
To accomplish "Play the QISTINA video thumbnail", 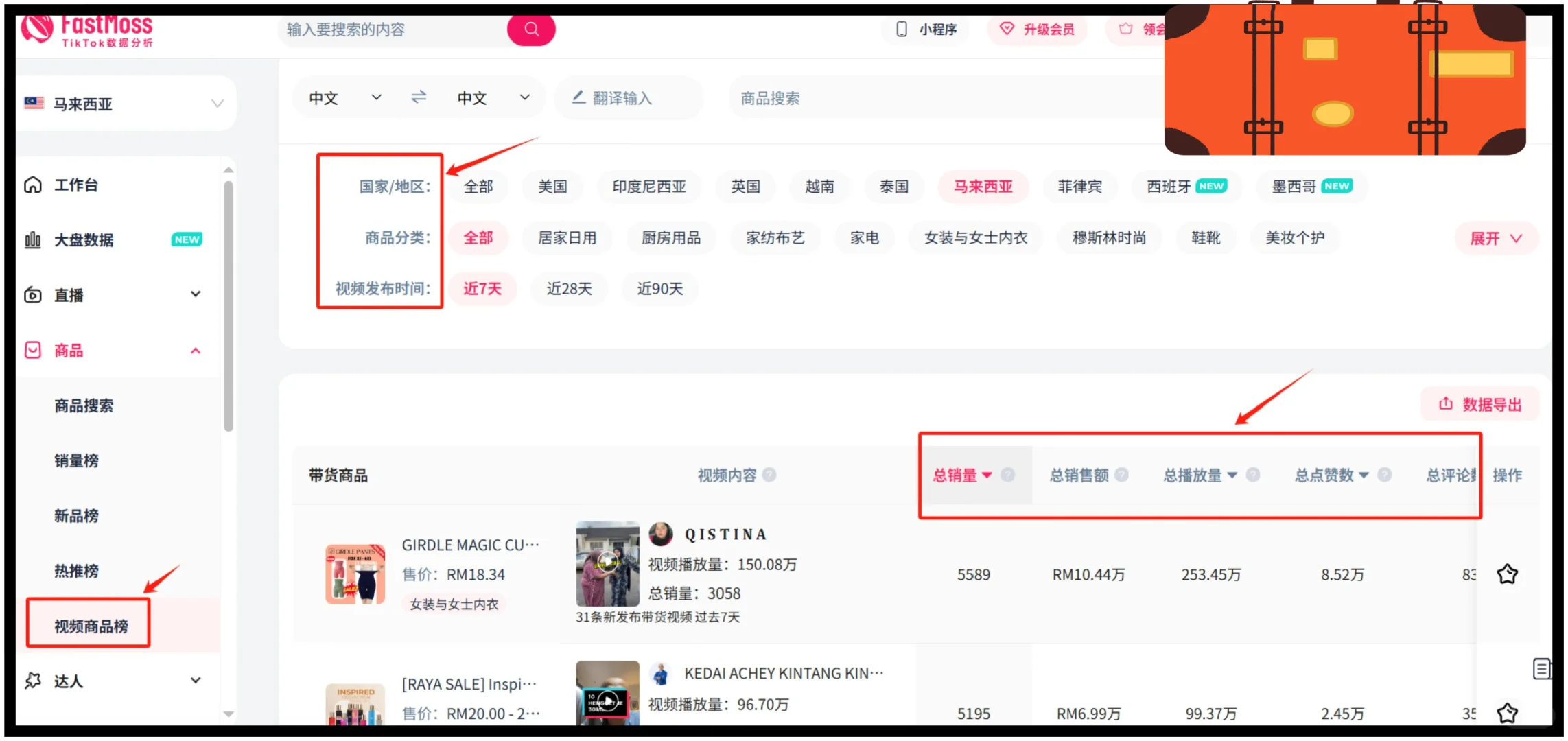I will tap(607, 563).
